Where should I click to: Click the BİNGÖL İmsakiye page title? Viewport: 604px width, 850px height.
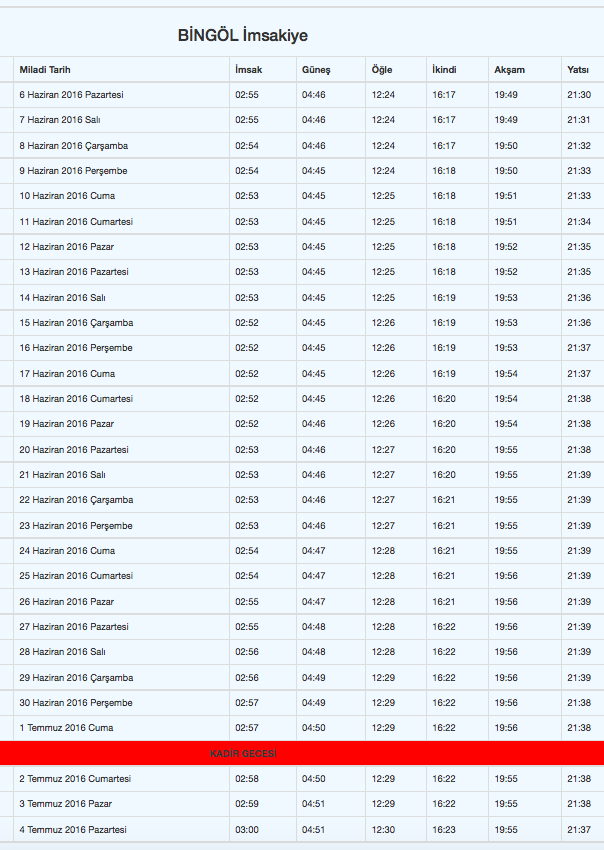pos(243,36)
